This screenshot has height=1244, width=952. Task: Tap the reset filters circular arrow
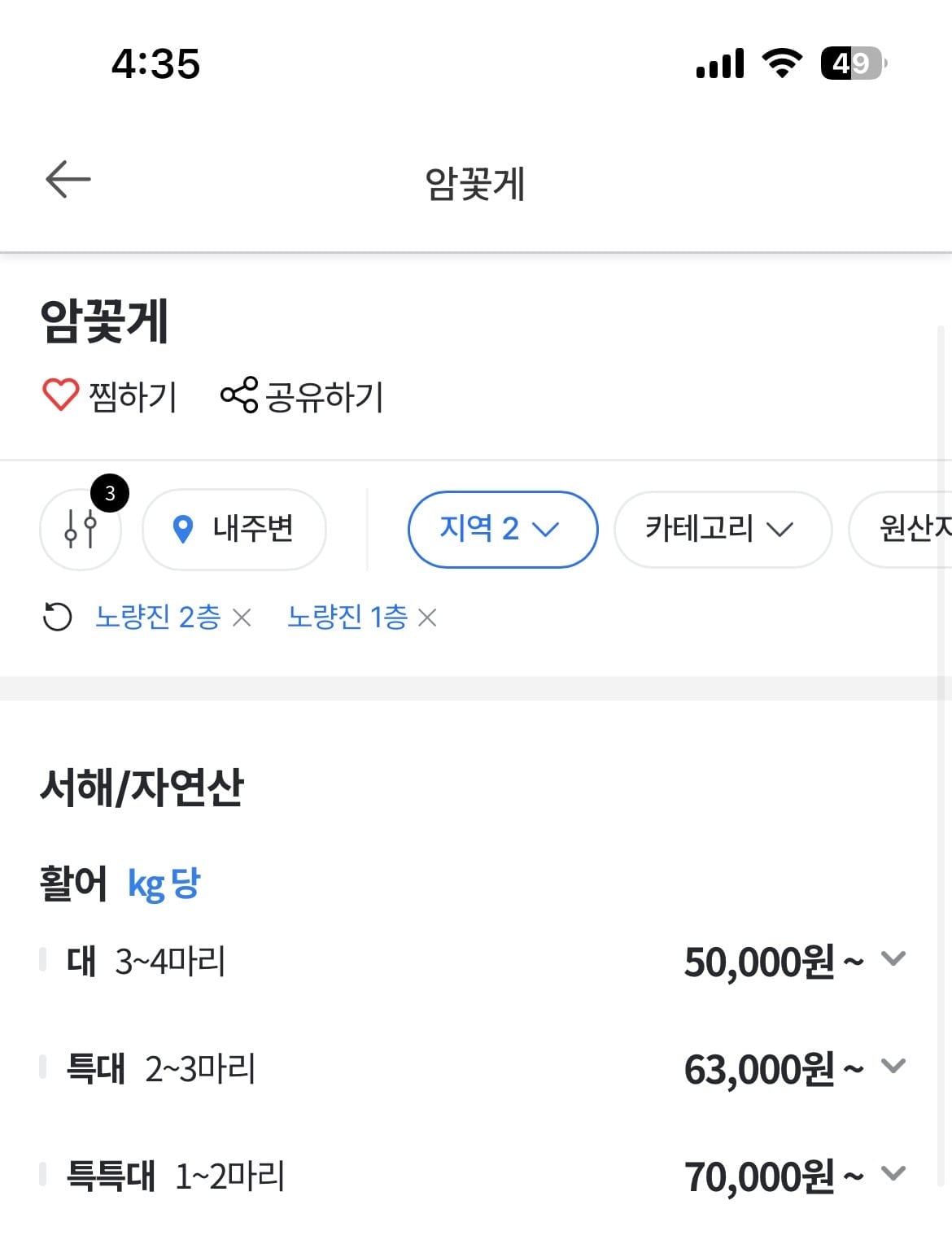click(57, 618)
